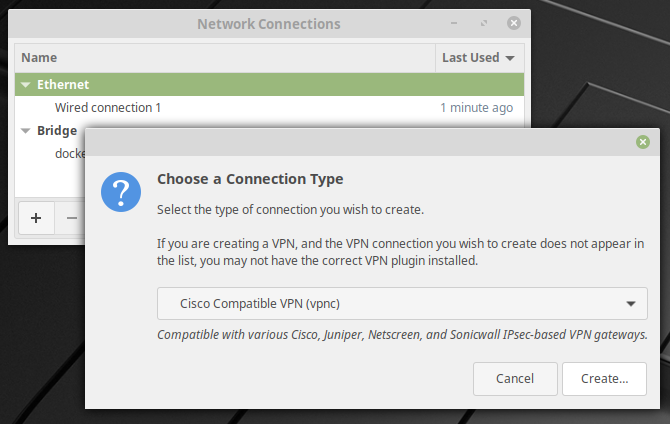
Task: Collapse the Bridge group triangle
Action: coord(26,131)
